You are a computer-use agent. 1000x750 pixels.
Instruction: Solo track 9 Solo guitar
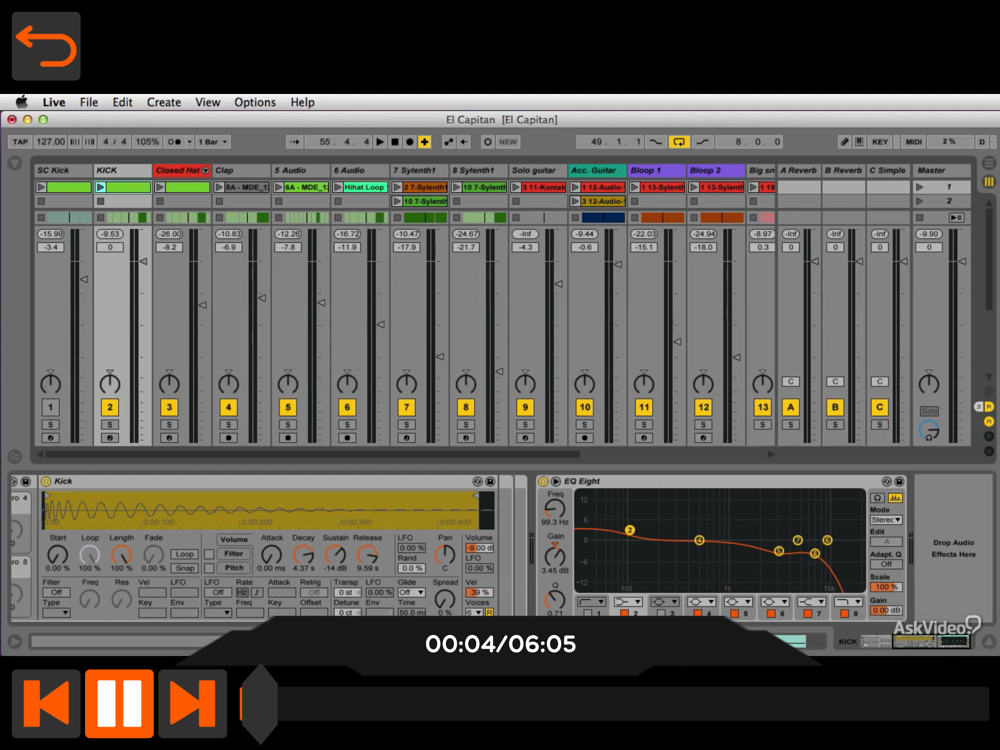(x=525, y=425)
